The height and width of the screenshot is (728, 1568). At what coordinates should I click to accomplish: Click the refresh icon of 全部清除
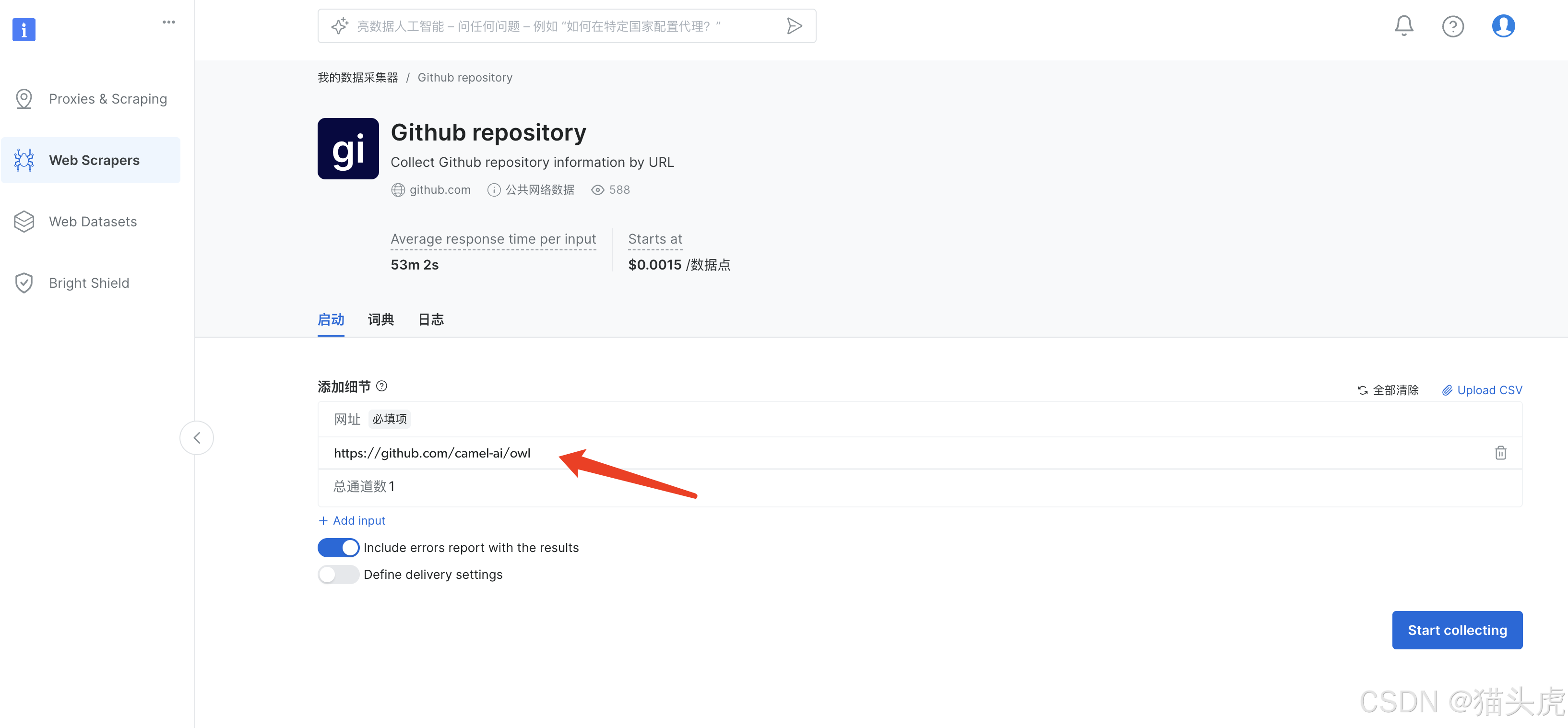[1362, 390]
